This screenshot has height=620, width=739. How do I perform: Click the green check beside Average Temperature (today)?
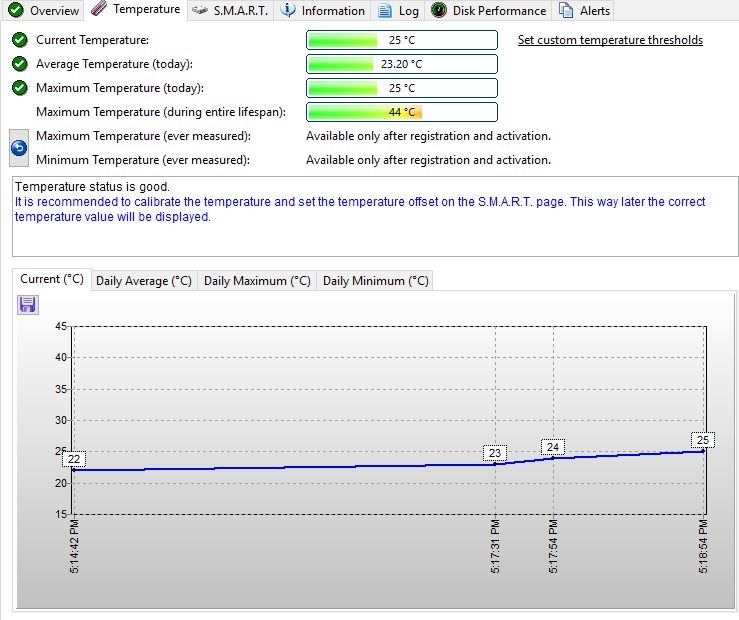point(20,64)
